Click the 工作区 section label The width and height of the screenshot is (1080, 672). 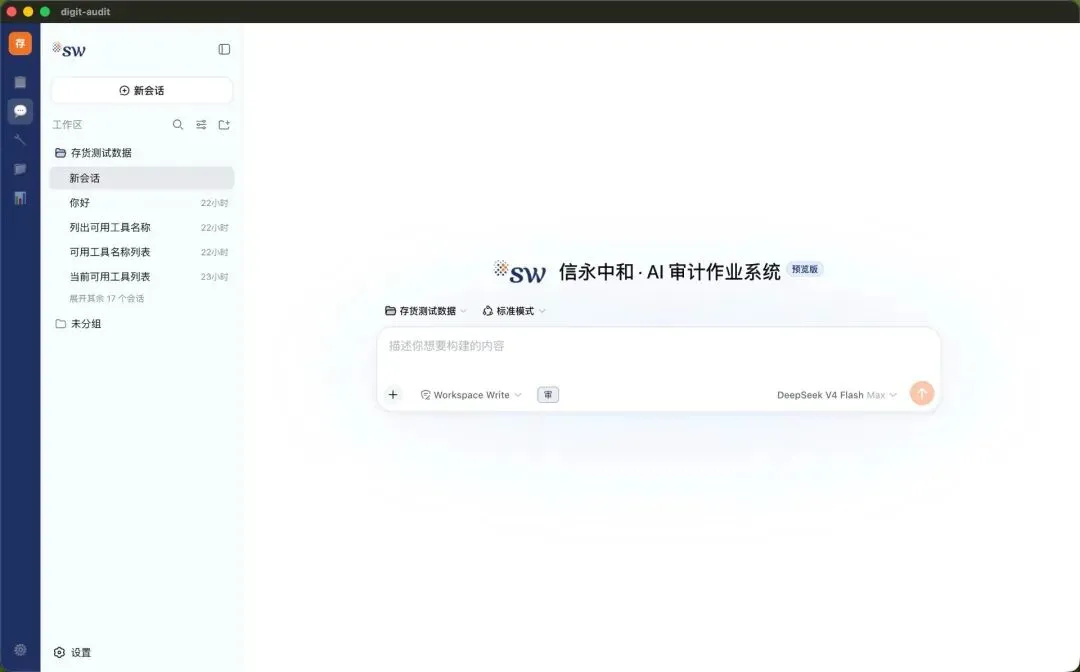point(68,125)
